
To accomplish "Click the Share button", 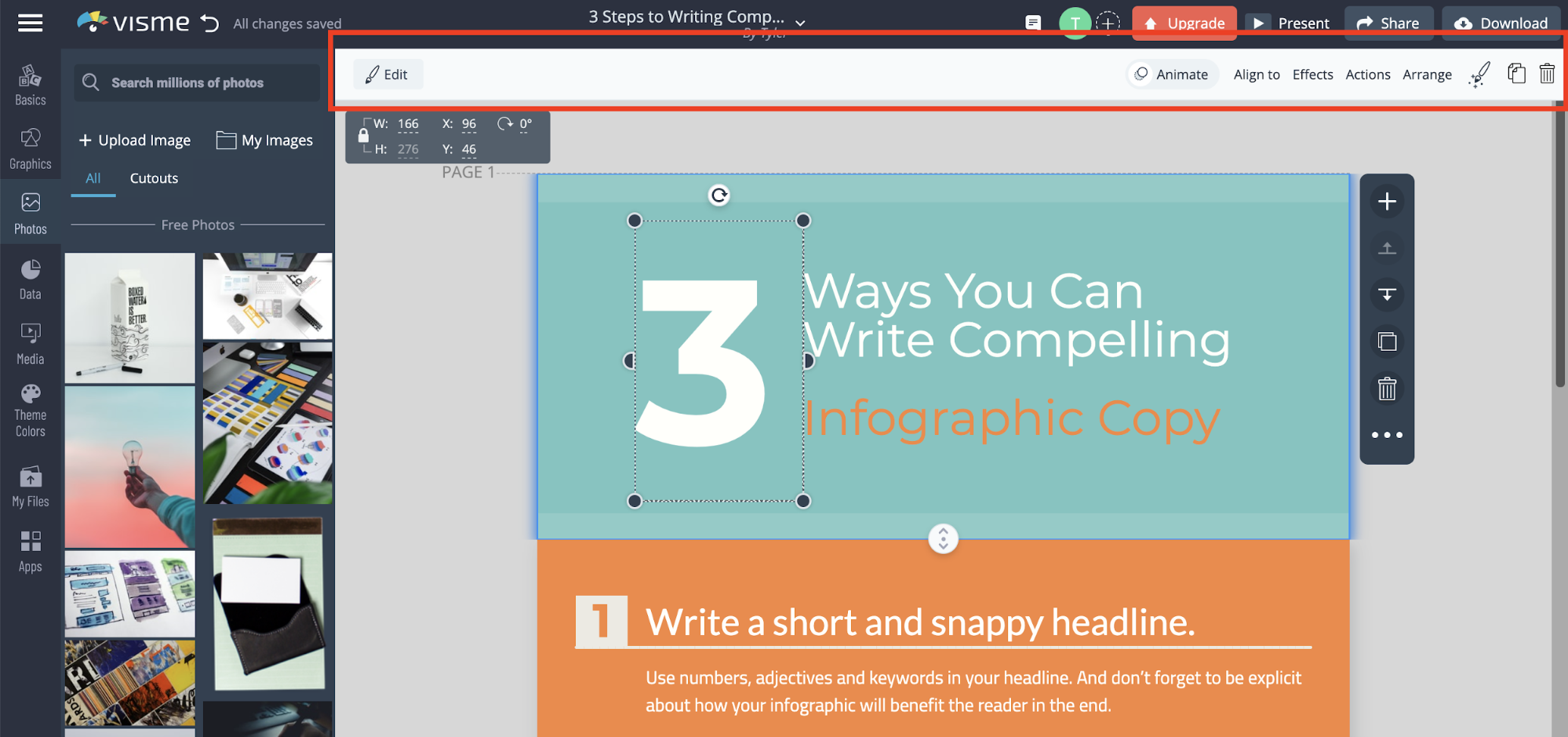I will point(1388,23).
